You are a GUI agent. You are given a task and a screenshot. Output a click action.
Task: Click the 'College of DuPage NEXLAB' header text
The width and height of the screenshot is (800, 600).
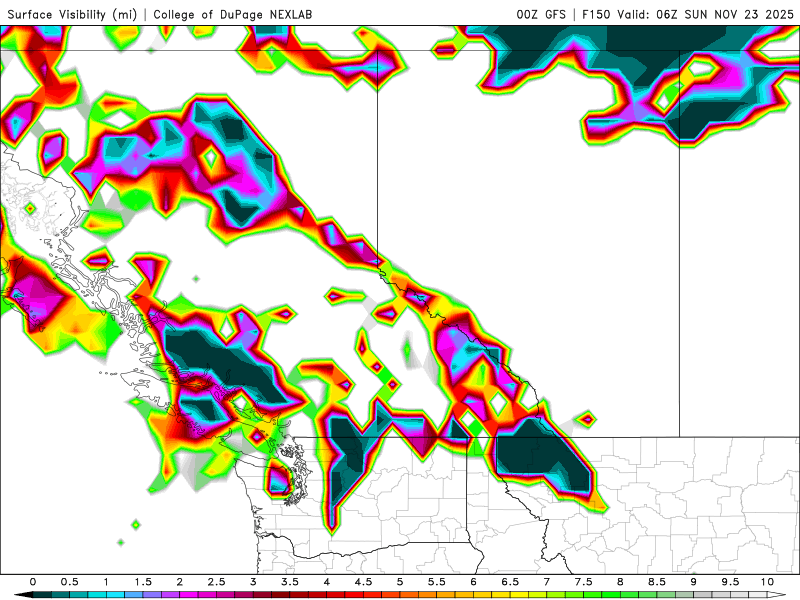click(x=233, y=15)
